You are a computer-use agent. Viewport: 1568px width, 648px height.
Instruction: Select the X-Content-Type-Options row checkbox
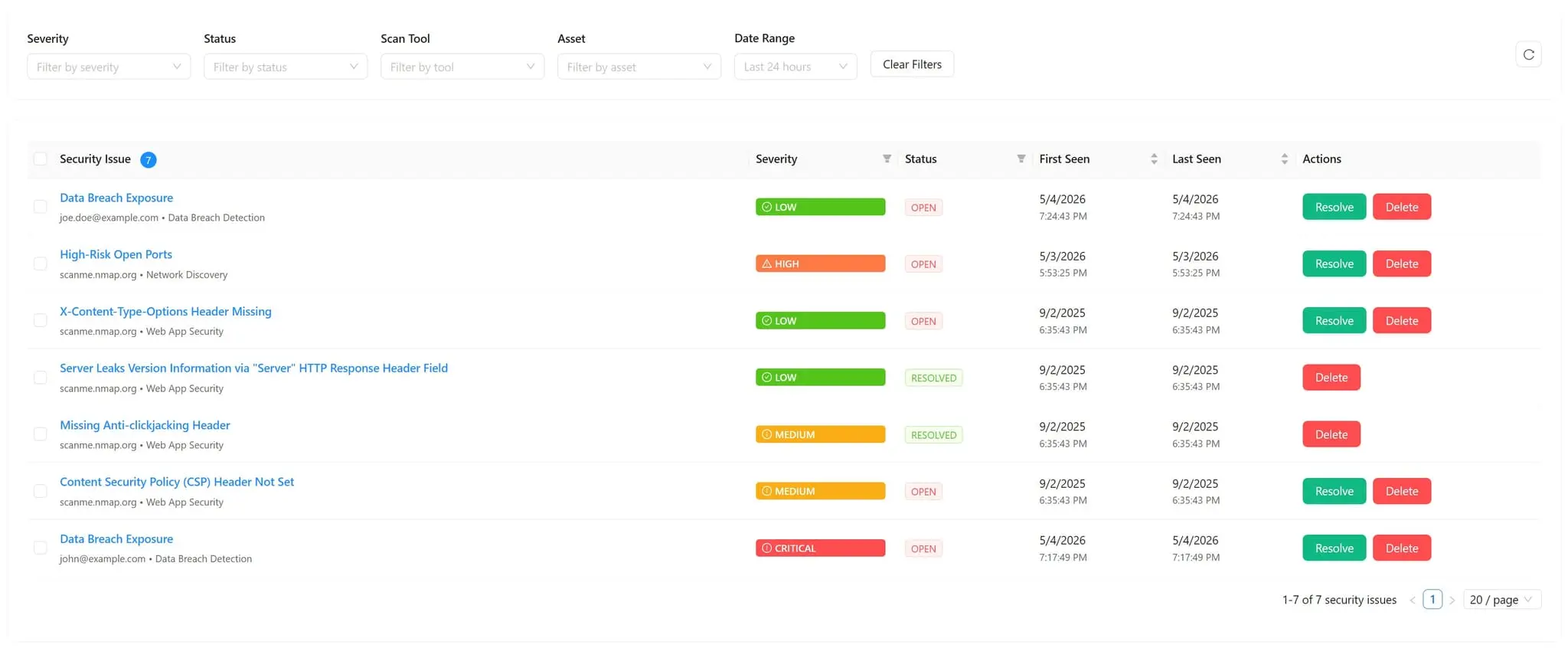pyautogui.click(x=41, y=320)
